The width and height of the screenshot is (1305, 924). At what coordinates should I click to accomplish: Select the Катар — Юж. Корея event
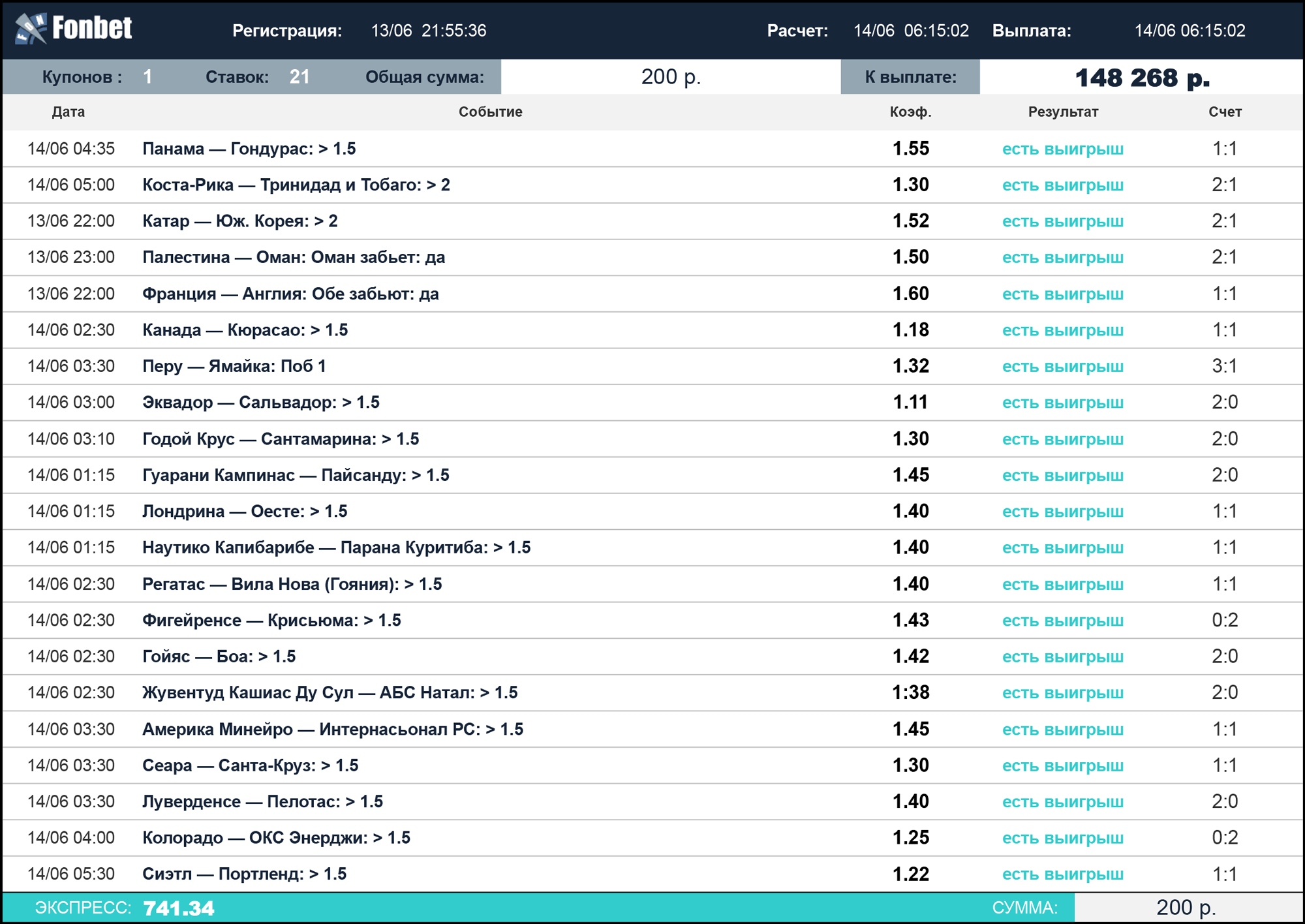(x=240, y=221)
